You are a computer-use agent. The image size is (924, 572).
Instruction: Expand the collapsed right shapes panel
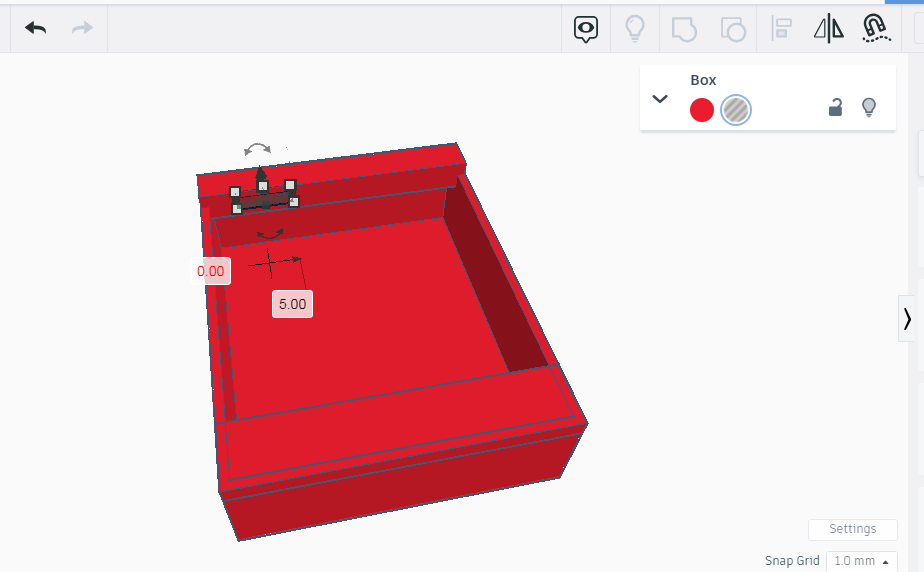pyautogui.click(x=906, y=319)
